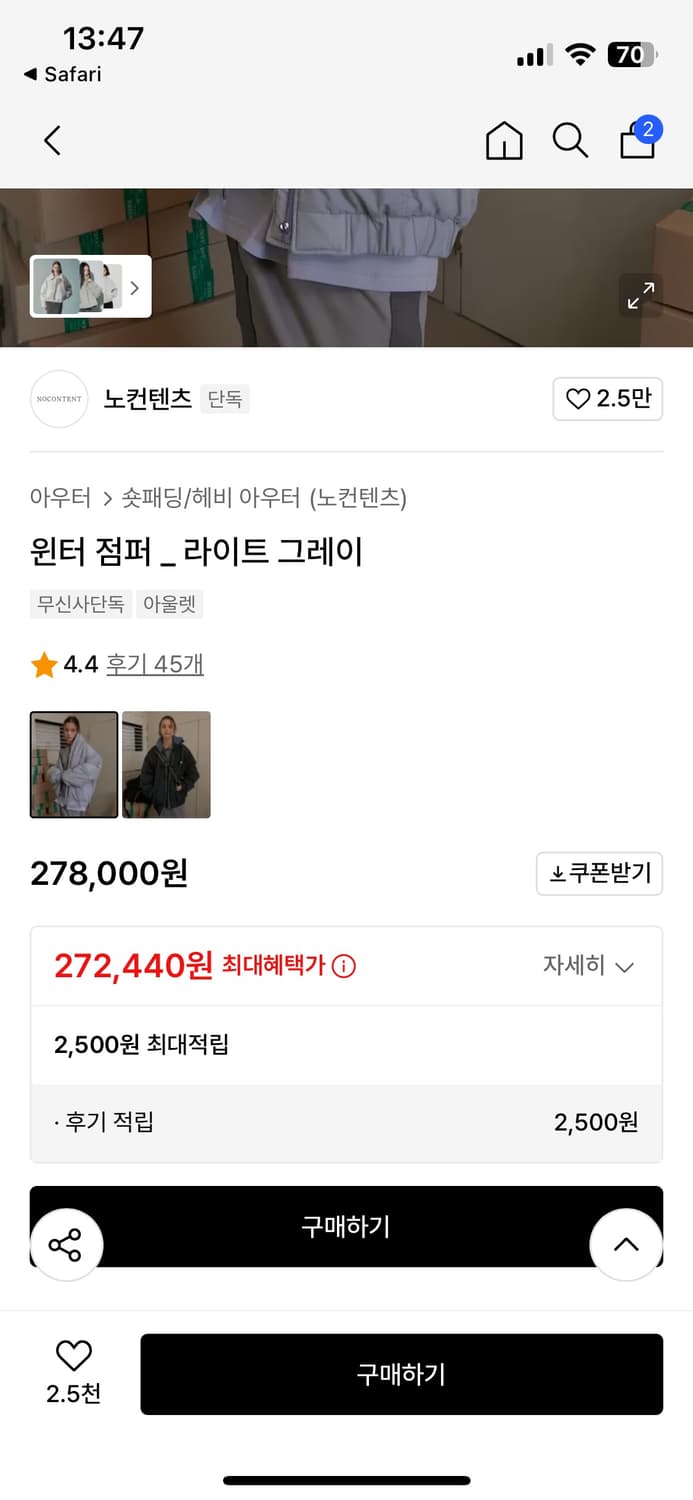Tap the 쿠폰받기 coupon button
Image resolution: width=693 pixels, height=1500 pixels.
pos(599,873)
